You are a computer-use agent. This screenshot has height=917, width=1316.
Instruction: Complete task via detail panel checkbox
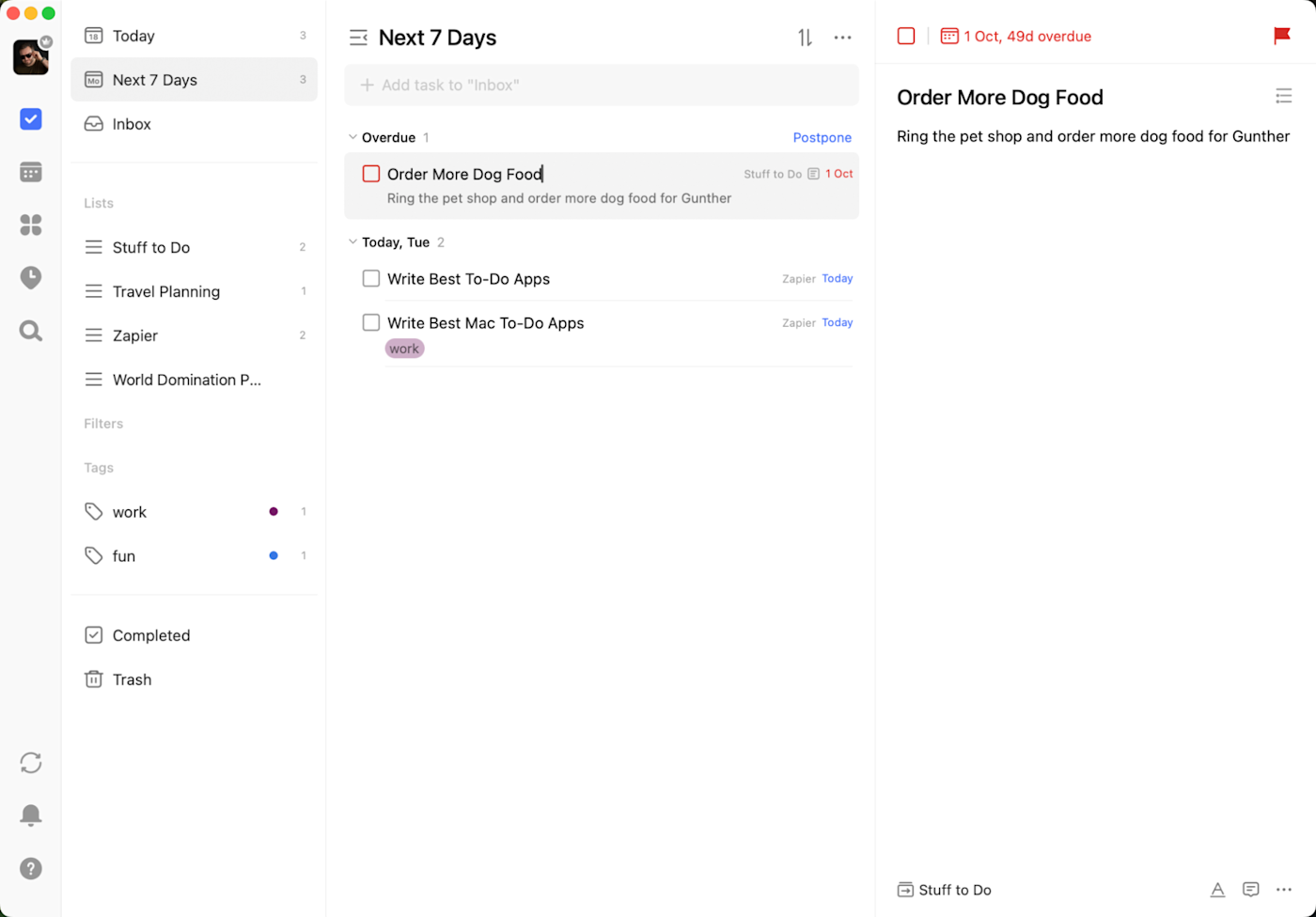(x=906, y=36)
